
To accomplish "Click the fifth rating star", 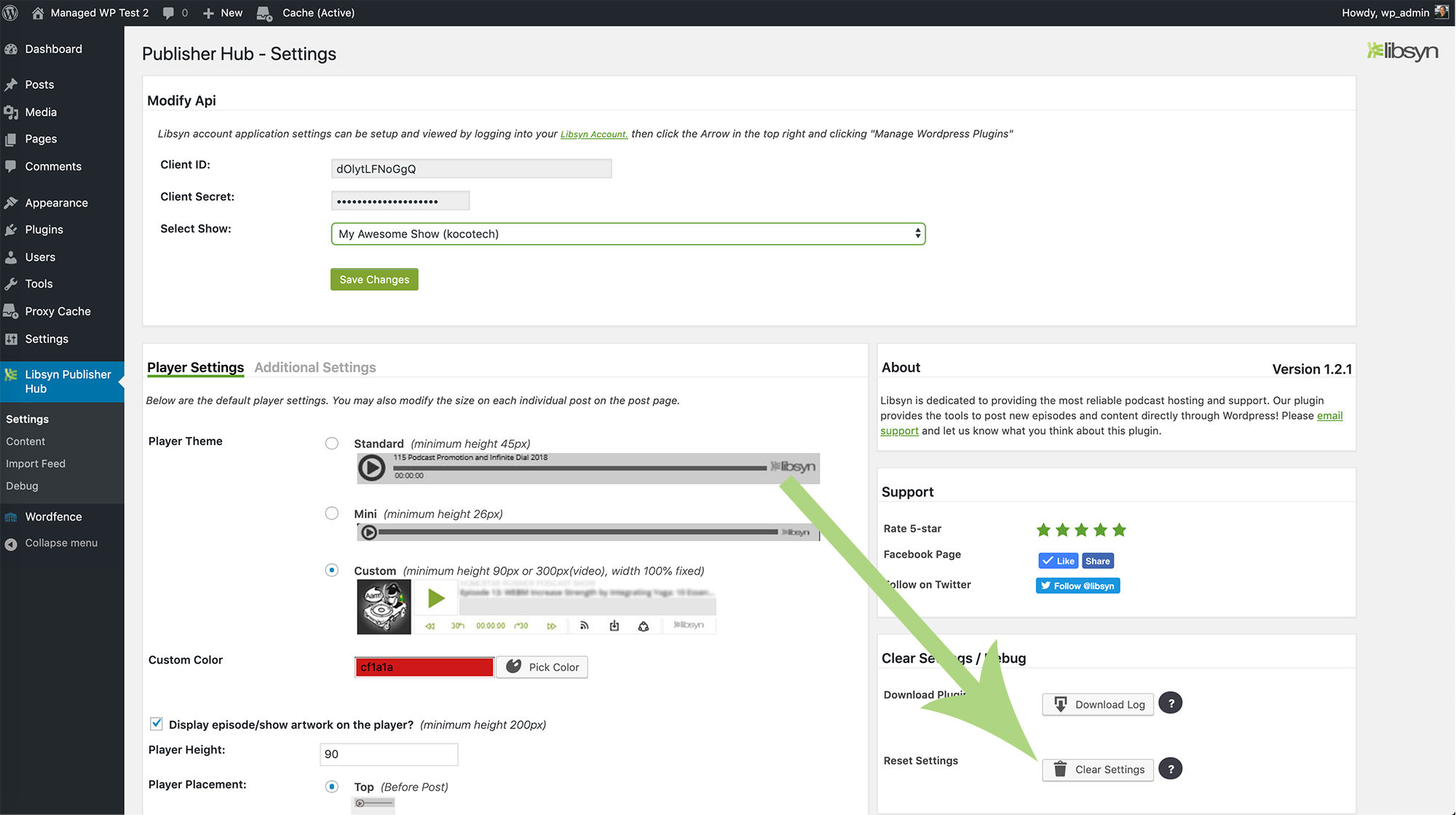I will tap(1120, 529).
